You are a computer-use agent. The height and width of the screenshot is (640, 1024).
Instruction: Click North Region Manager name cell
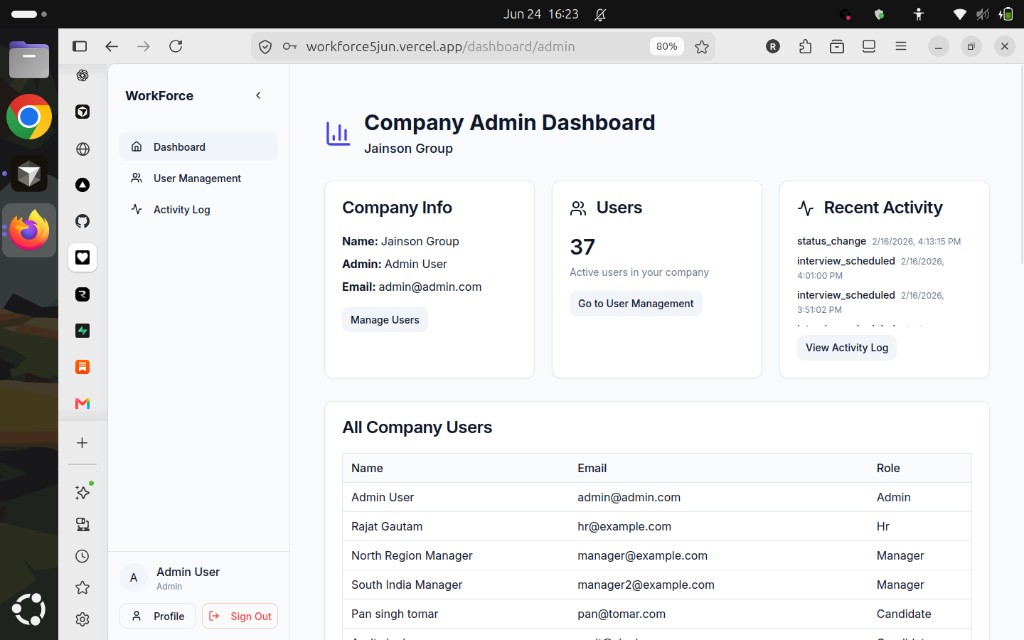(x=412, y=556)
